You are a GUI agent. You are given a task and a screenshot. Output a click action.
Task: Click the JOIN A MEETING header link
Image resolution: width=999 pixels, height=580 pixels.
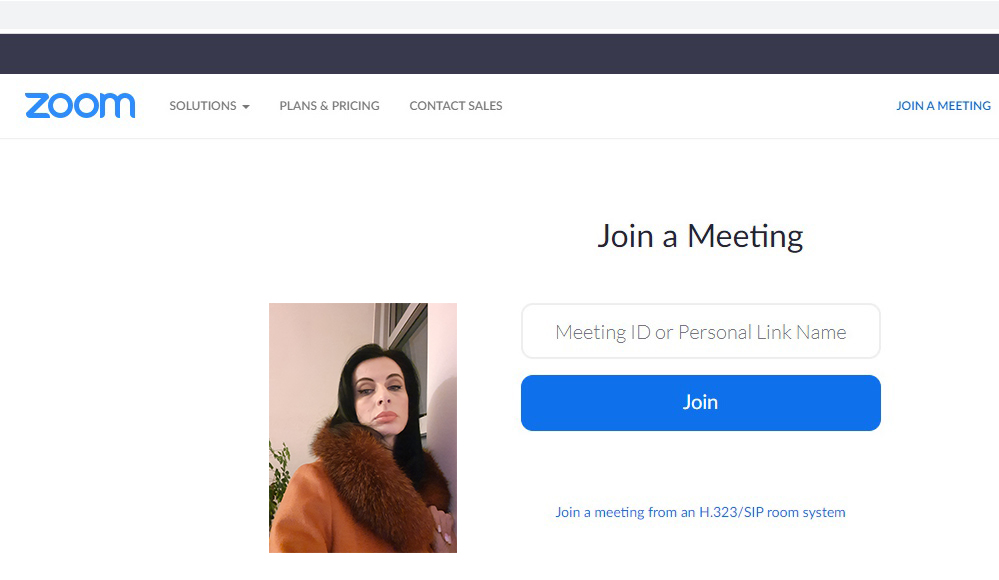pos(943,106)
